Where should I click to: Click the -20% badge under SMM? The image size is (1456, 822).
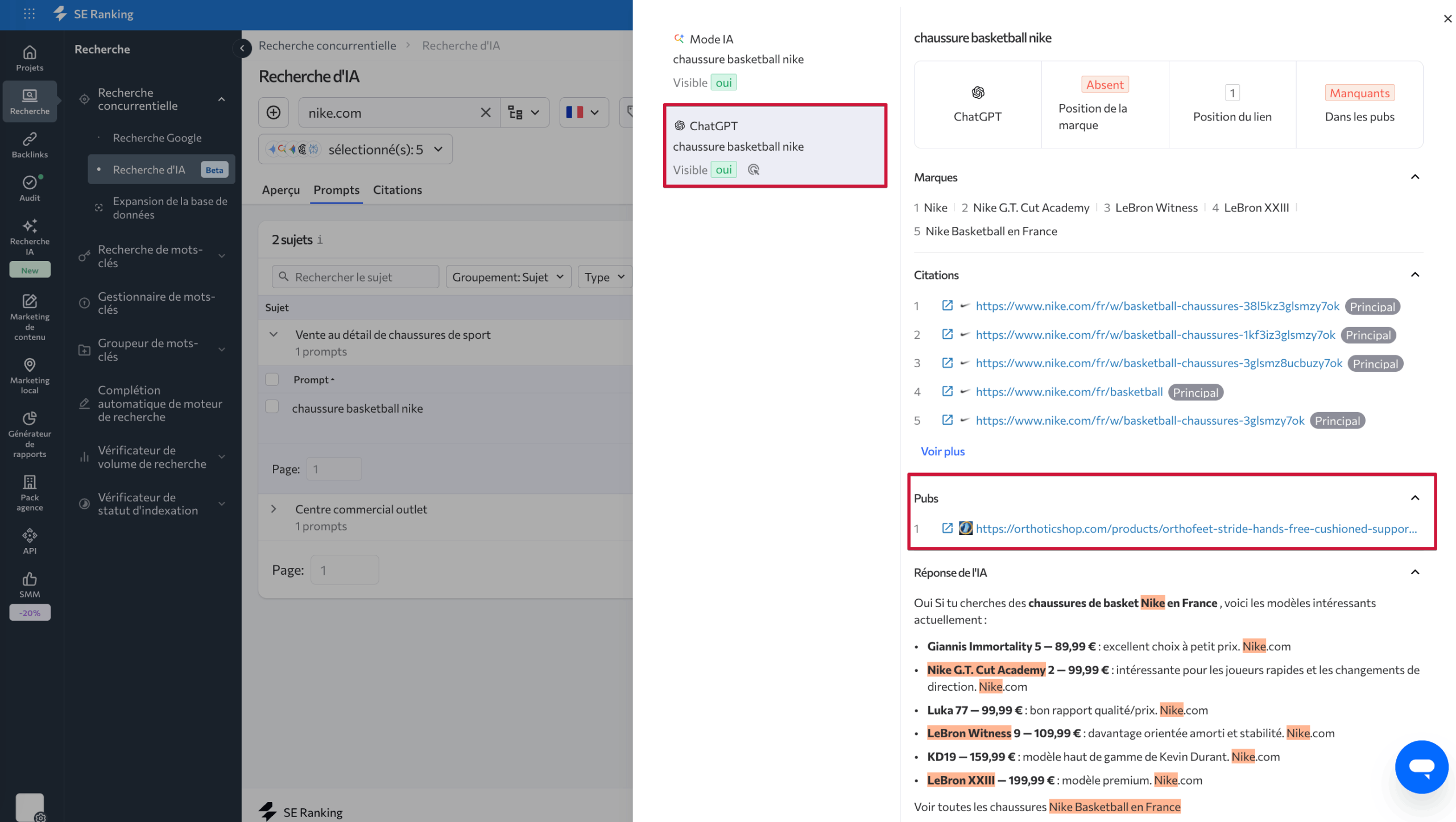click(30, 613)
